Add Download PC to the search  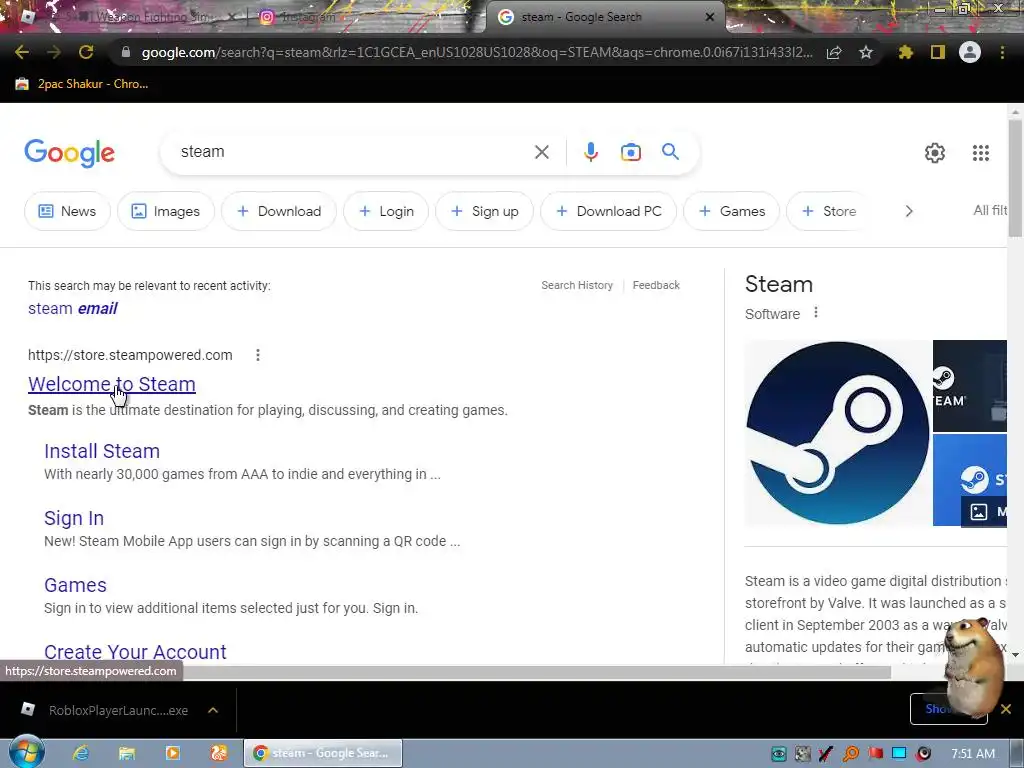608,211
